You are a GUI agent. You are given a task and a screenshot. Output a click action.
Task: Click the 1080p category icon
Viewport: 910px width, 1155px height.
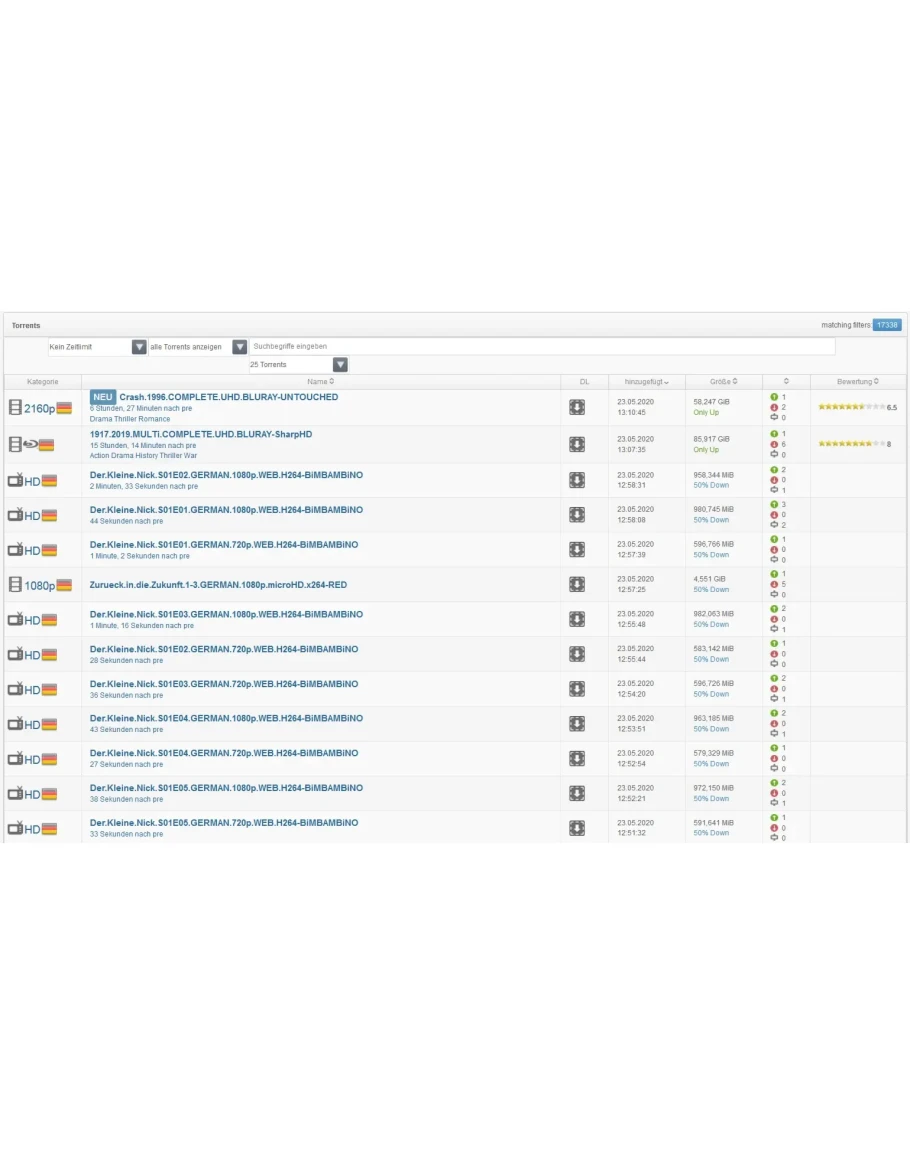click(40, 585)
